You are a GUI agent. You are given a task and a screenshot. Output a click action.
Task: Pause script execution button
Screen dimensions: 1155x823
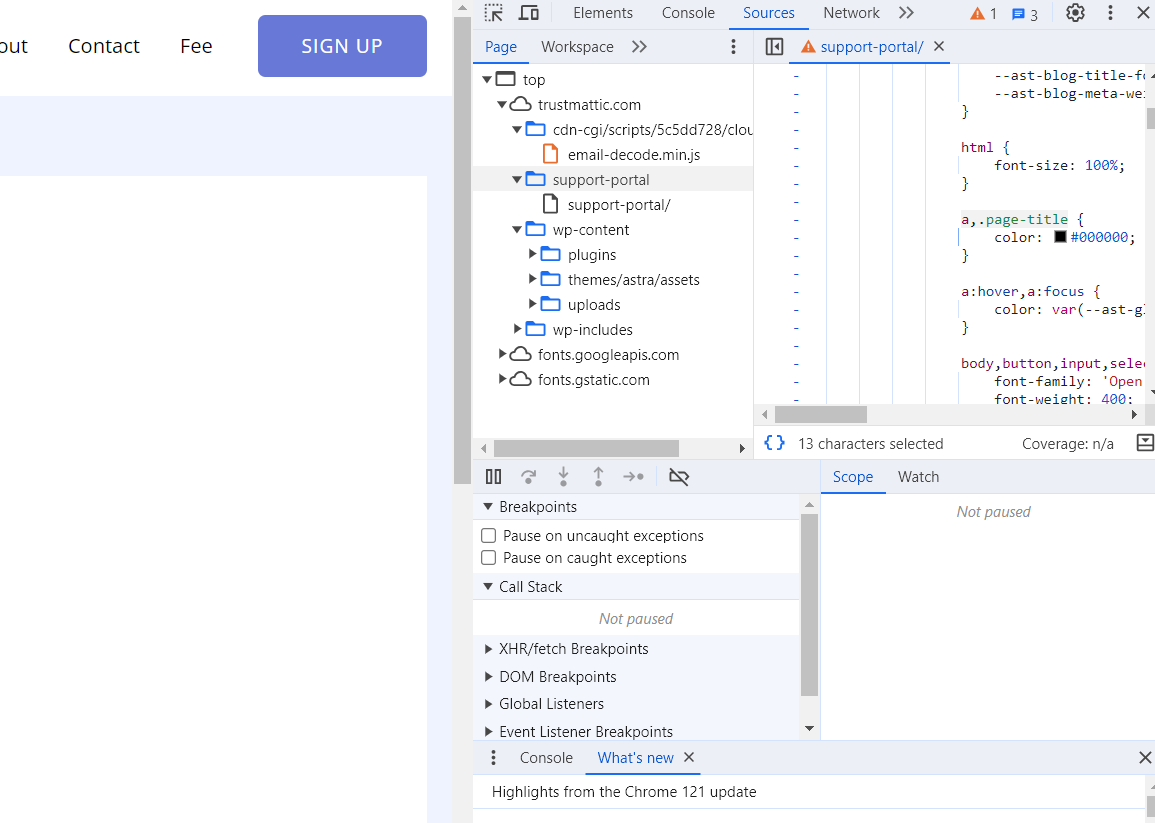click(494, 477)
